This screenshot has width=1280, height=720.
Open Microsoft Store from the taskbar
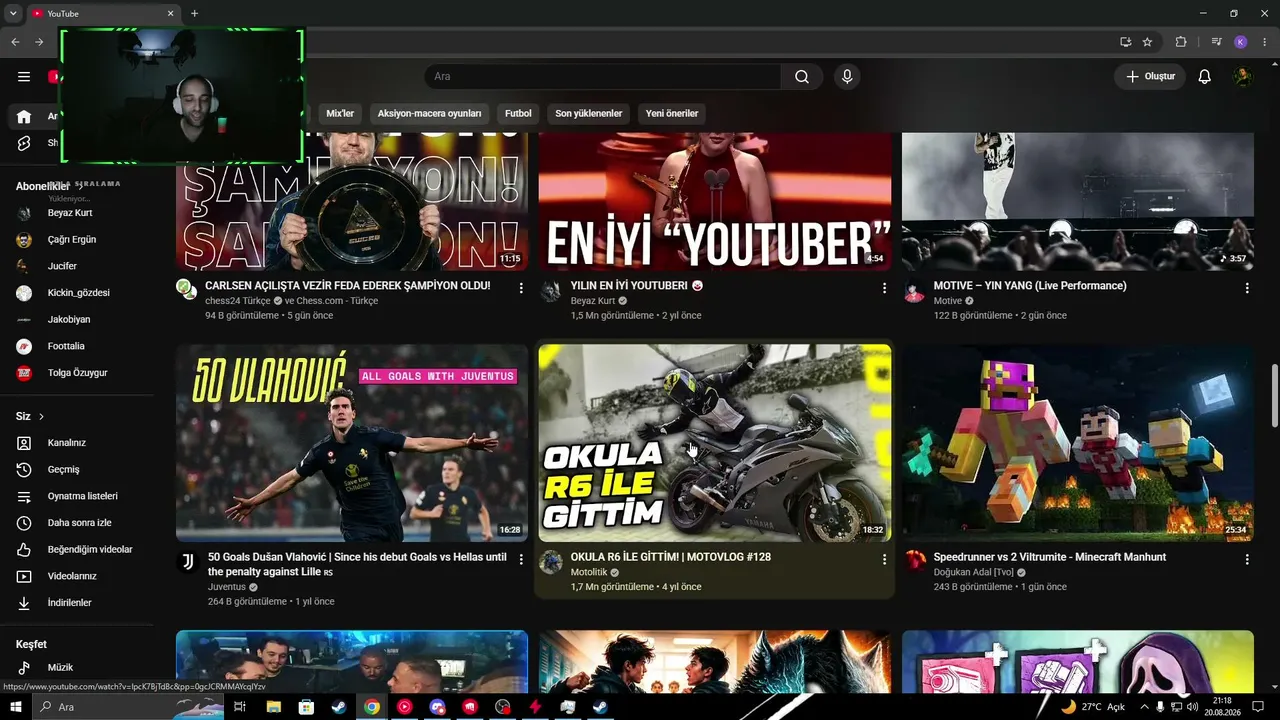tap(307, 707)
